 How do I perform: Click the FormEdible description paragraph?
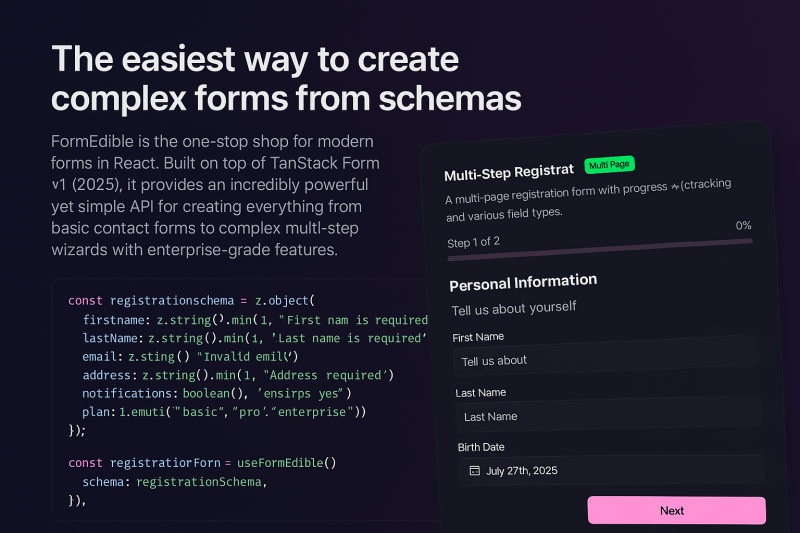tap(215, 195)
